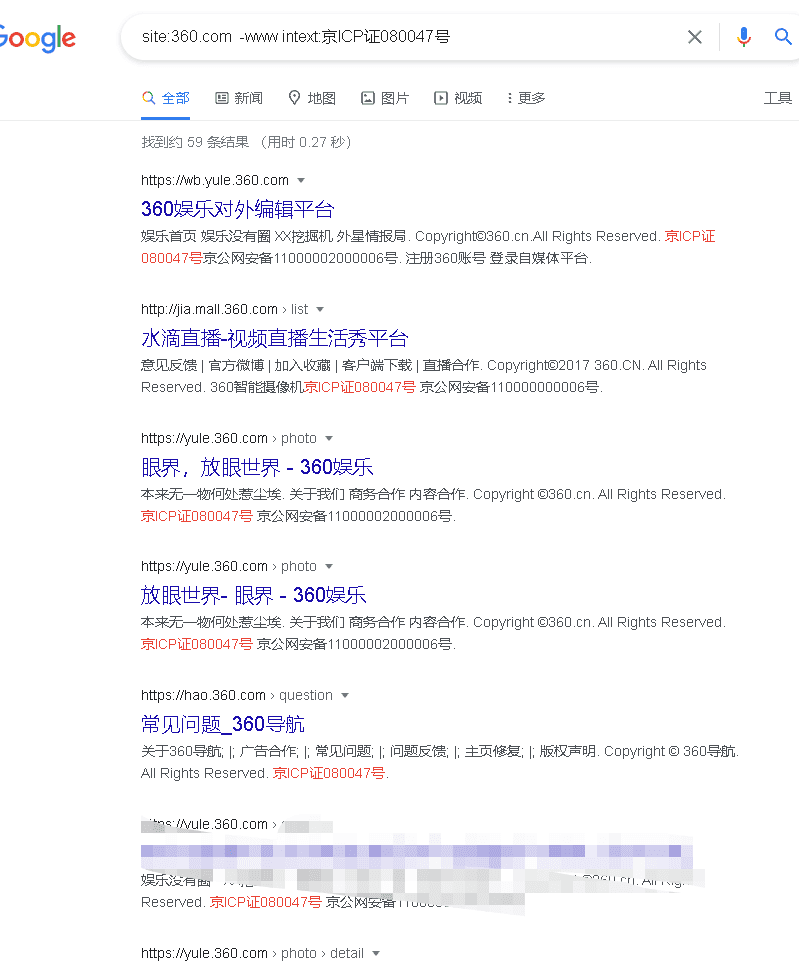The image size is (799, 962).
Task: Expand dropdown arrow for 放眼世界- 眼界 result URL
Action: coord(329,566)
